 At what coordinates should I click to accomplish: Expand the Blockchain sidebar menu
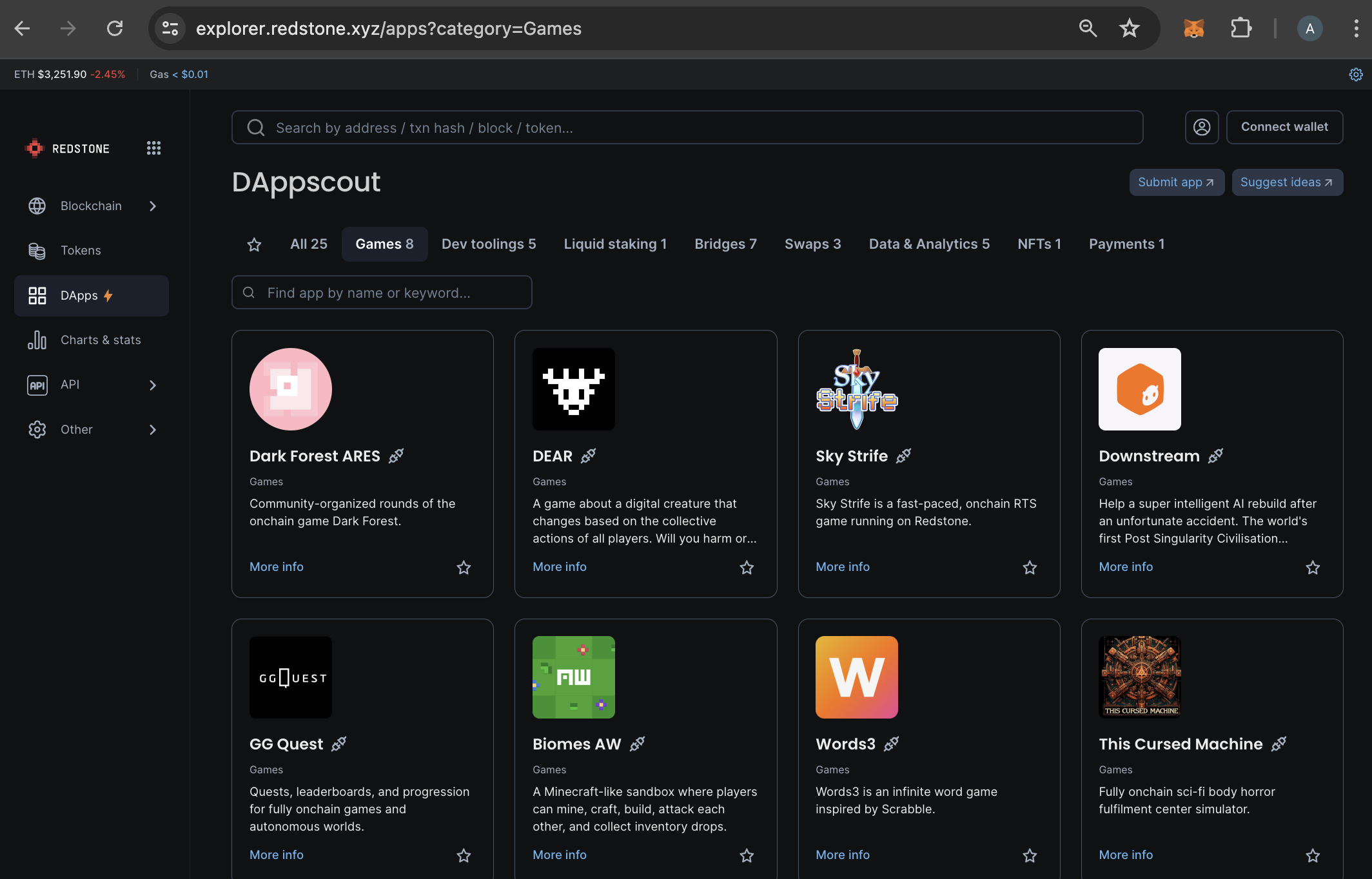pyautogui.click(x=92, y=206)
